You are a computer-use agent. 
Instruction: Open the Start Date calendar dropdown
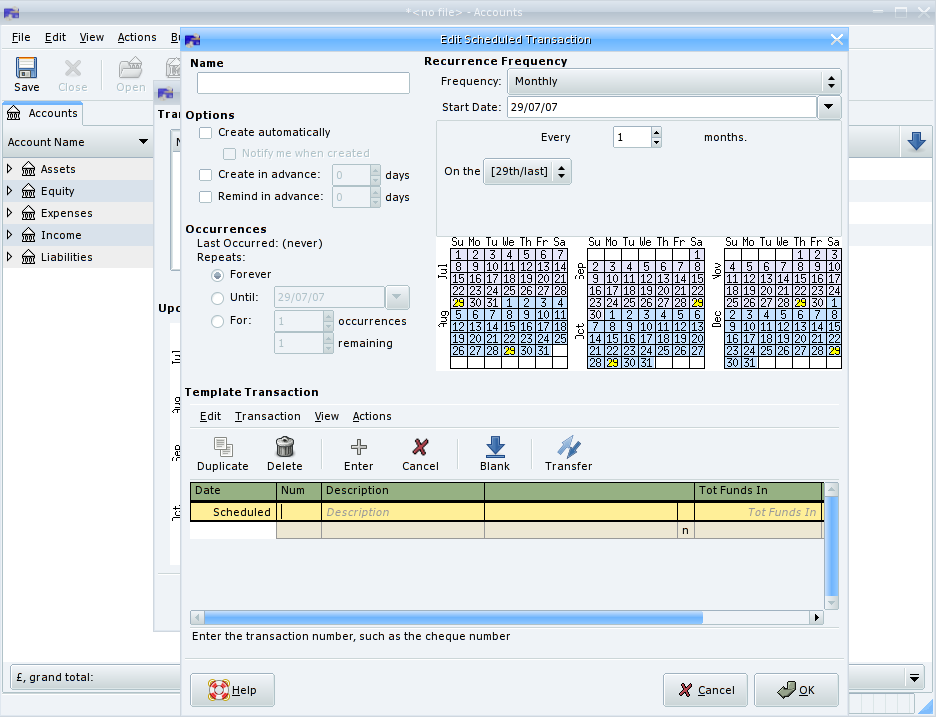tap(828, 107)
